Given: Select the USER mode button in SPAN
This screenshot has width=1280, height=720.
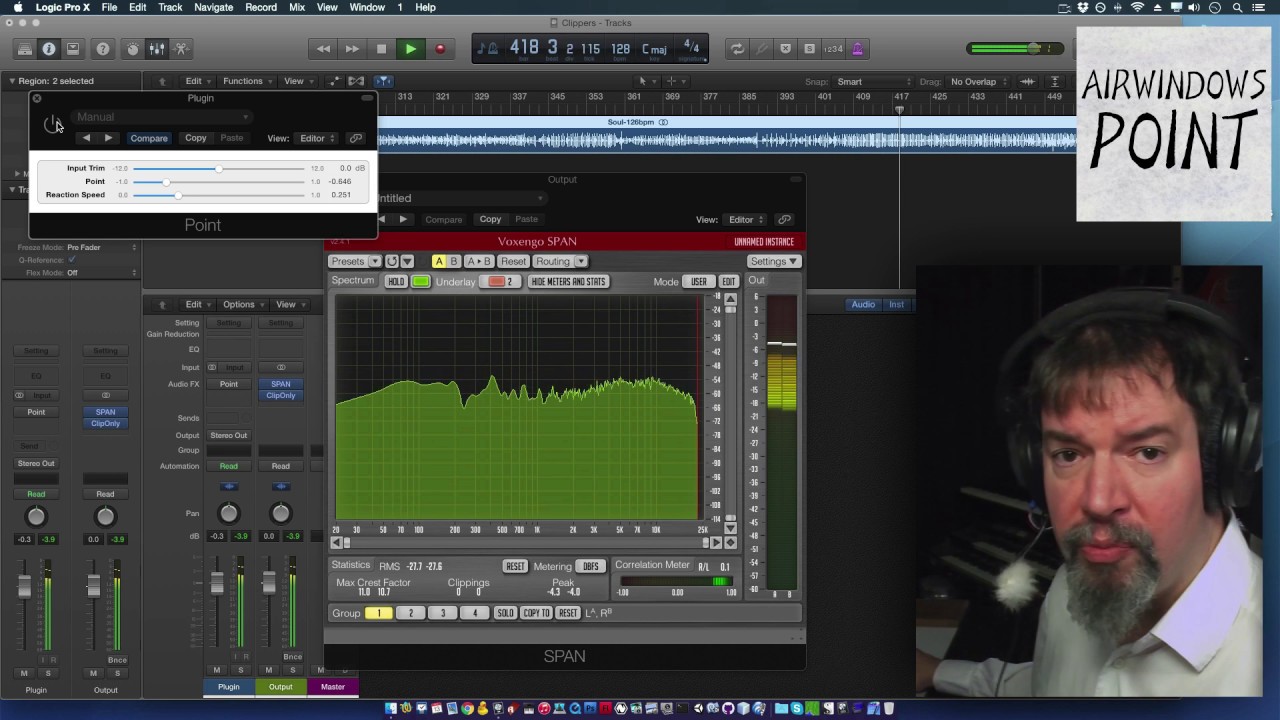Looking at the screenshot, I should [x=699, y=281].
